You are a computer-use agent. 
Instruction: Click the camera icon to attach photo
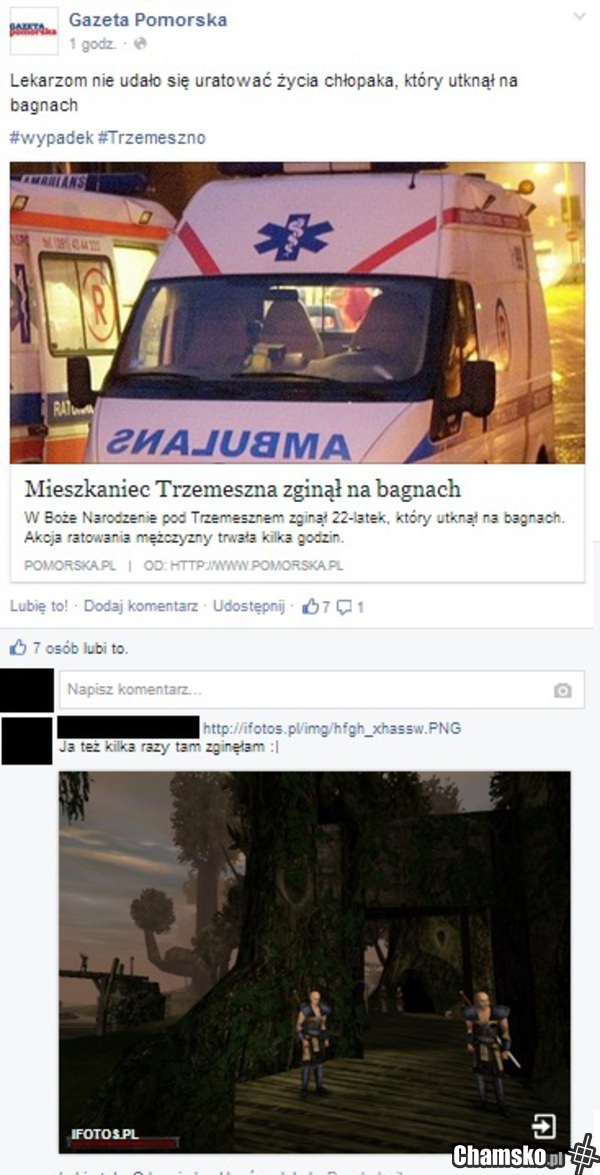(x=563, y=690)
